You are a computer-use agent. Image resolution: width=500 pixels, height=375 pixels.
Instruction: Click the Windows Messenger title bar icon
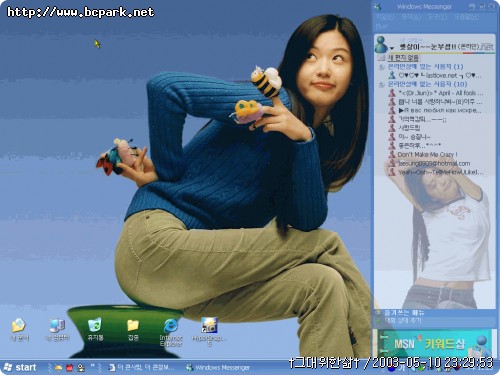click(377, 7)
